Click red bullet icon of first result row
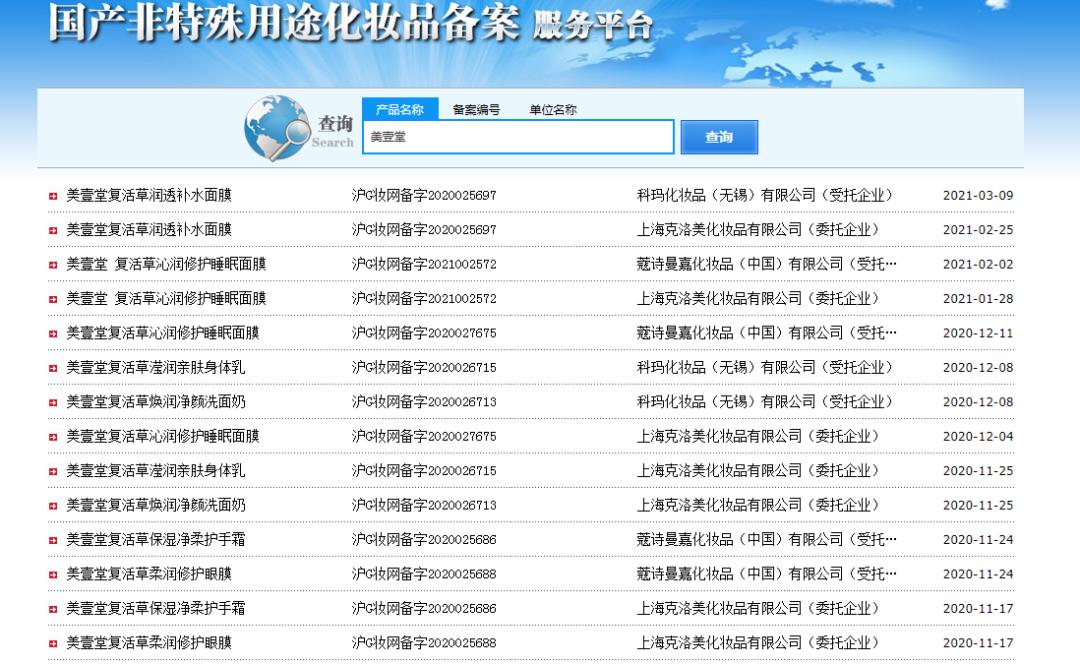The width and height of the screenshot is (1080, 664). [x=53, y=196]
